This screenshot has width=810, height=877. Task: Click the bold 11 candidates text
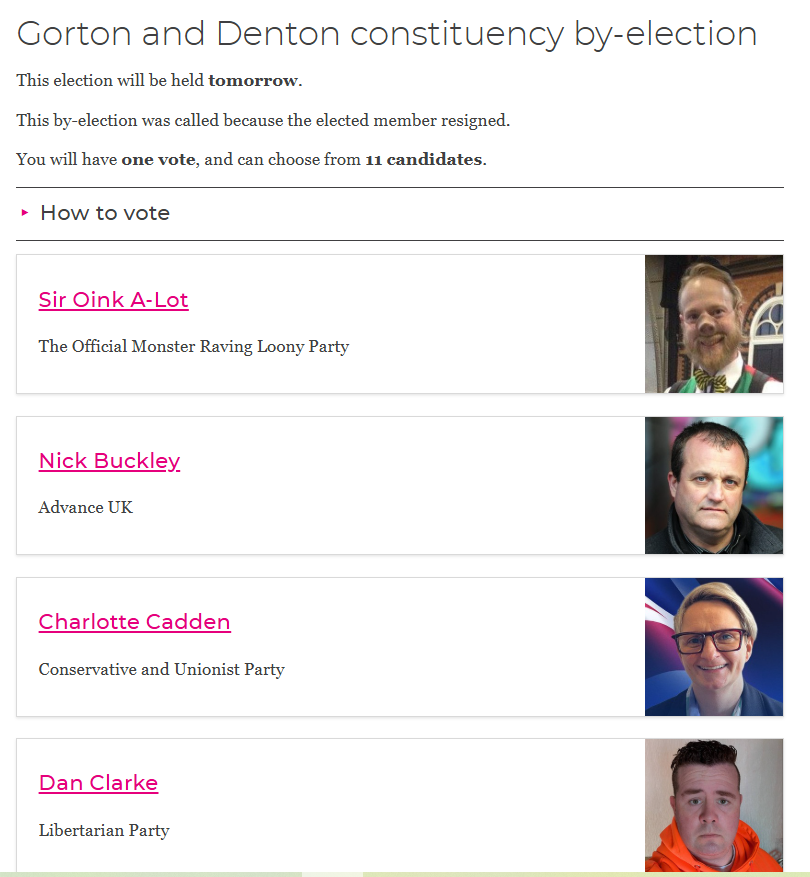click(424, 160)
